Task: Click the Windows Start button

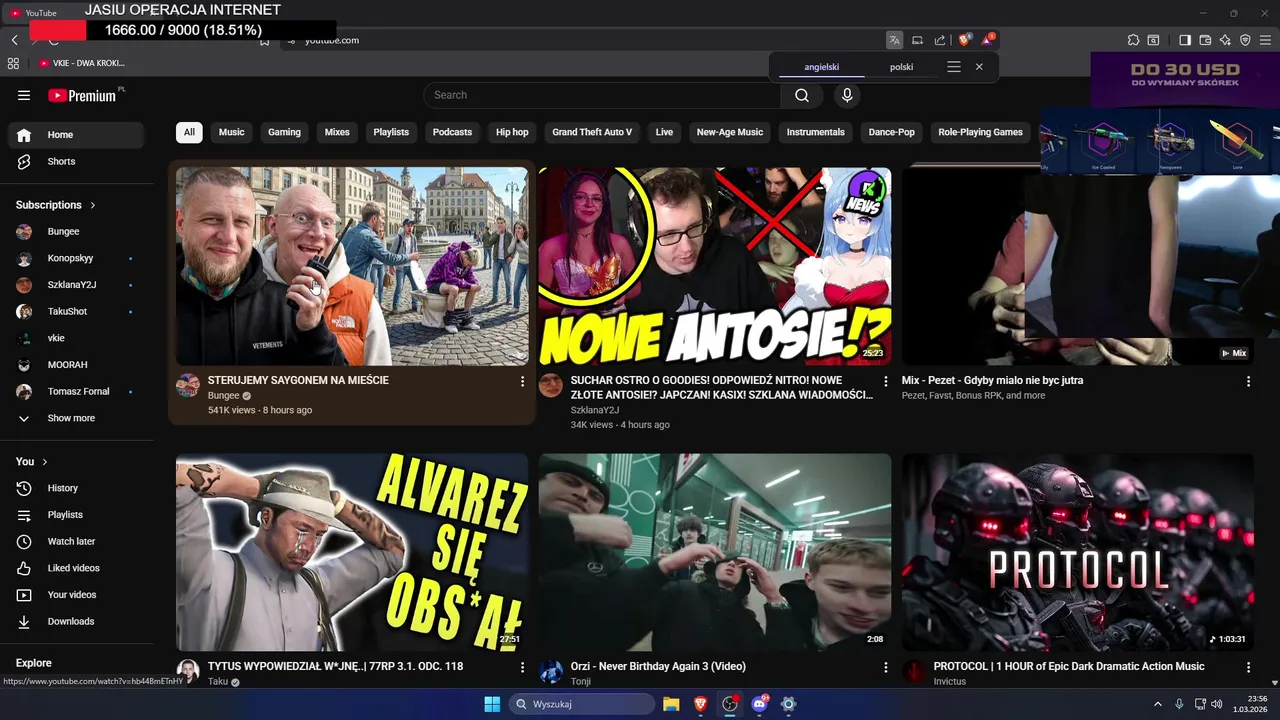Action: tap(492, 704)
